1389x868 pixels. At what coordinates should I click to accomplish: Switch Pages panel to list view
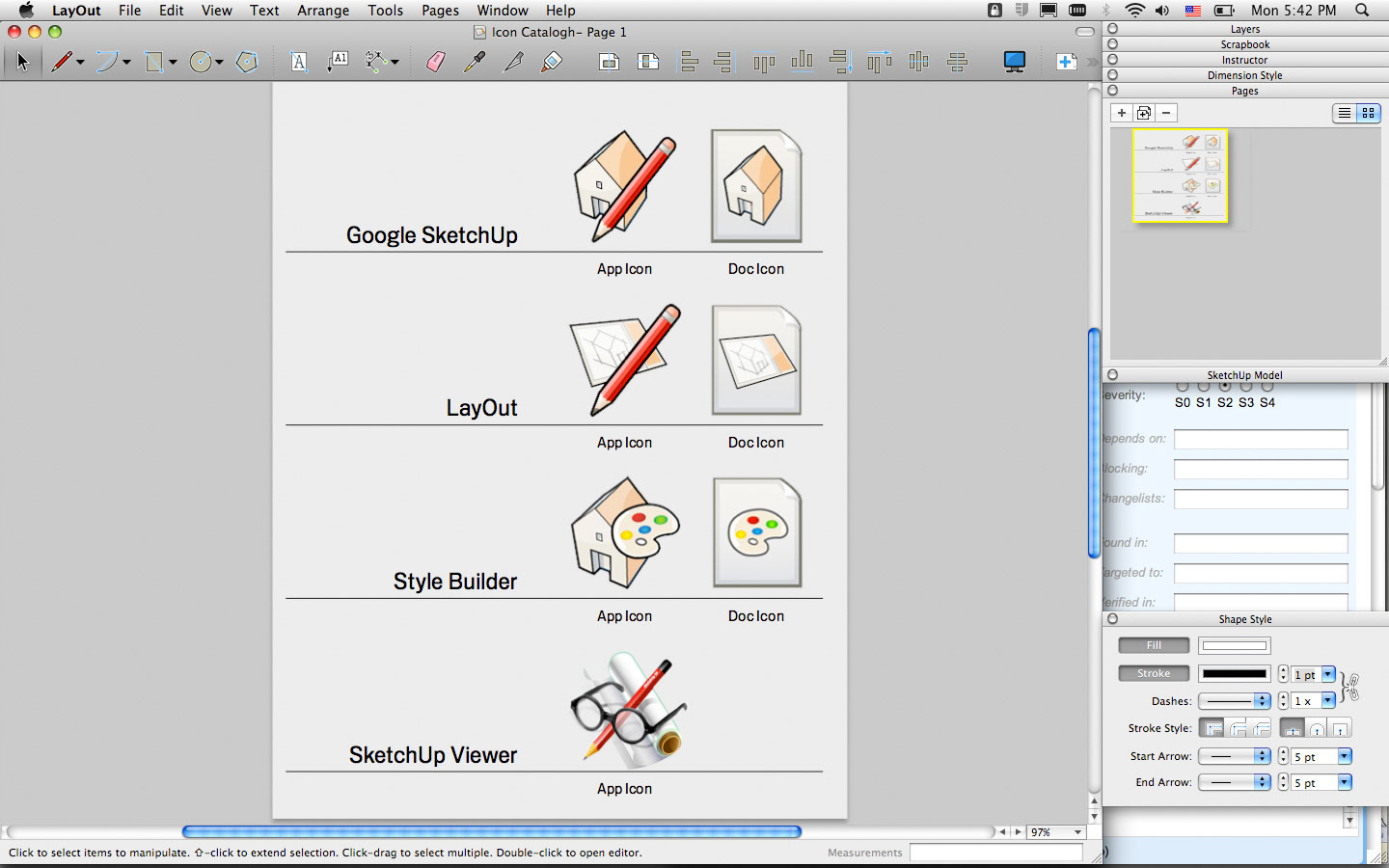point(1344,113)
